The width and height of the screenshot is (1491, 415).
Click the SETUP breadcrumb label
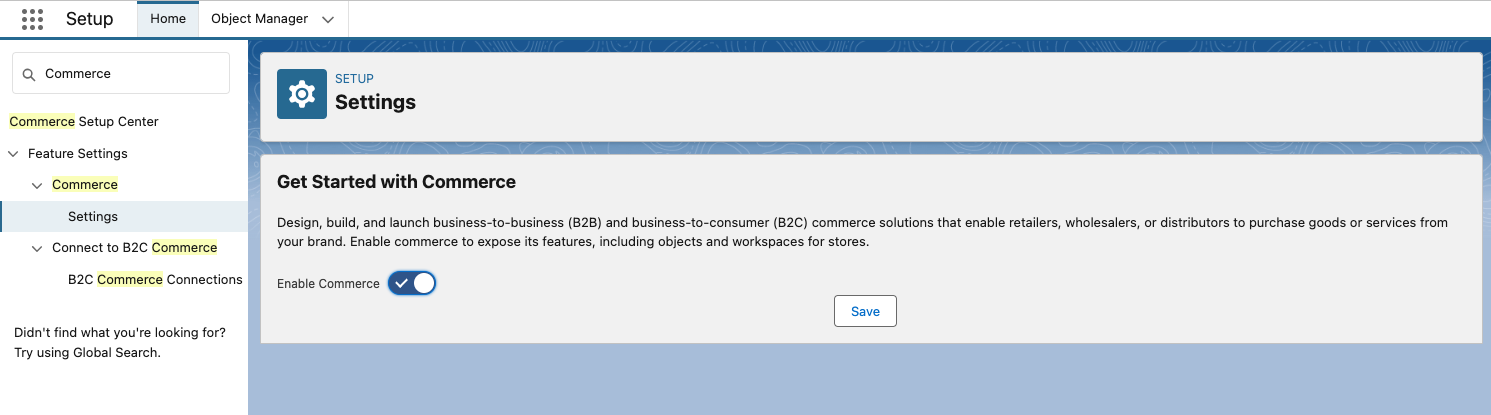point(354,79)
